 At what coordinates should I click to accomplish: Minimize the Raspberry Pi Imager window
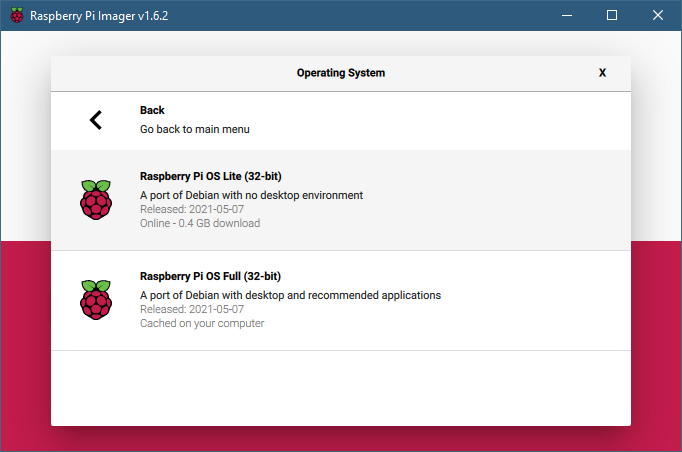click(567, 15)
